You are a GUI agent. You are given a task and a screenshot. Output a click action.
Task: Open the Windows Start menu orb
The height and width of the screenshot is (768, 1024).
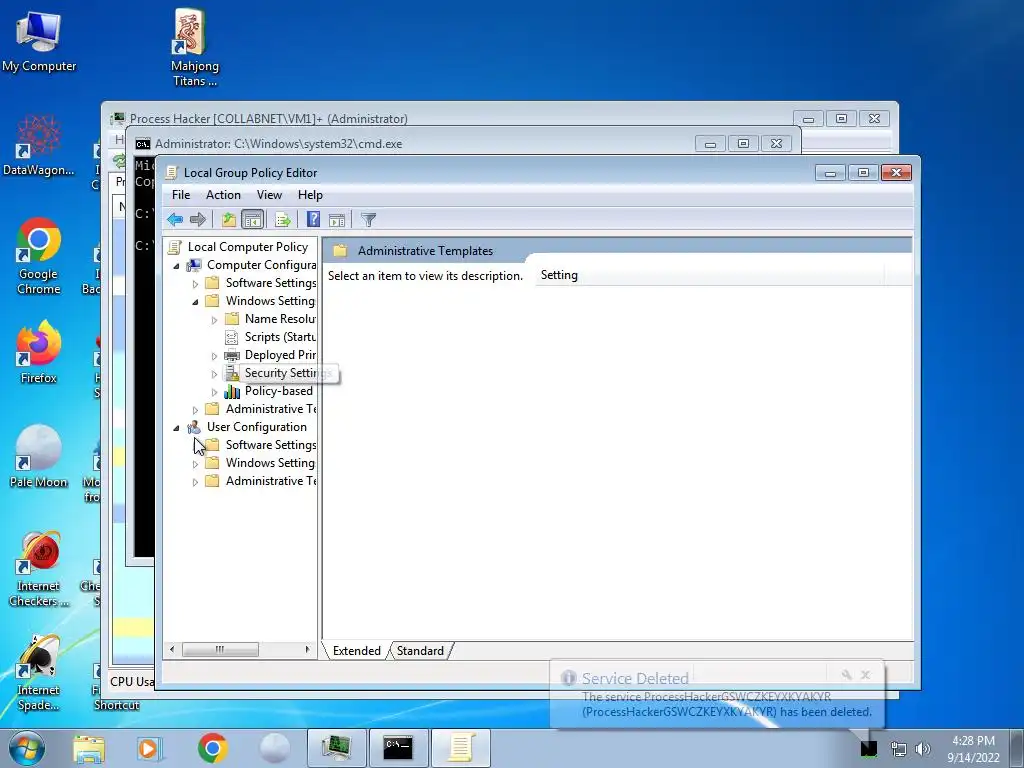point(27,748)
